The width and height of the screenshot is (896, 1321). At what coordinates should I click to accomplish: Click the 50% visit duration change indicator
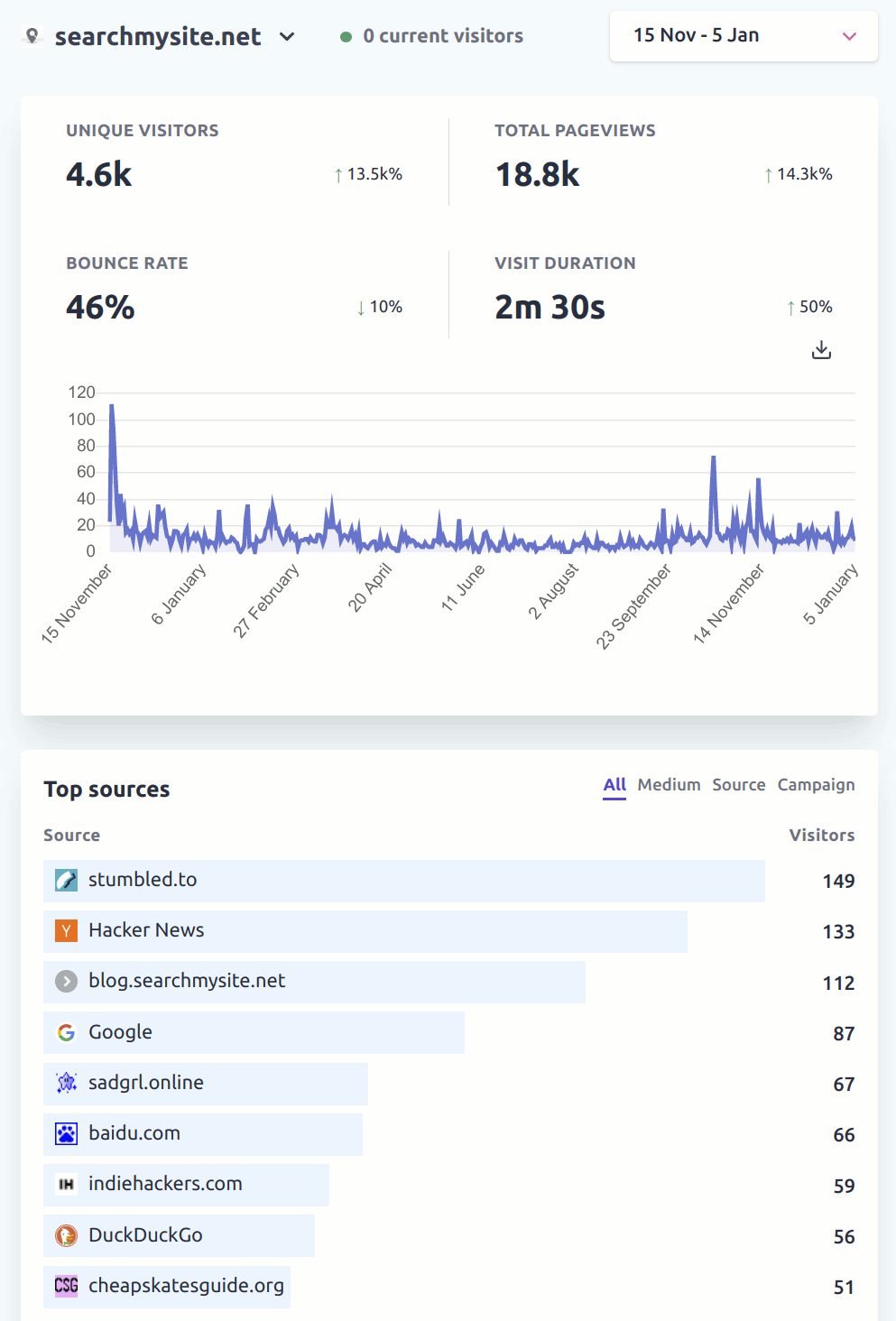pos(808,307)
